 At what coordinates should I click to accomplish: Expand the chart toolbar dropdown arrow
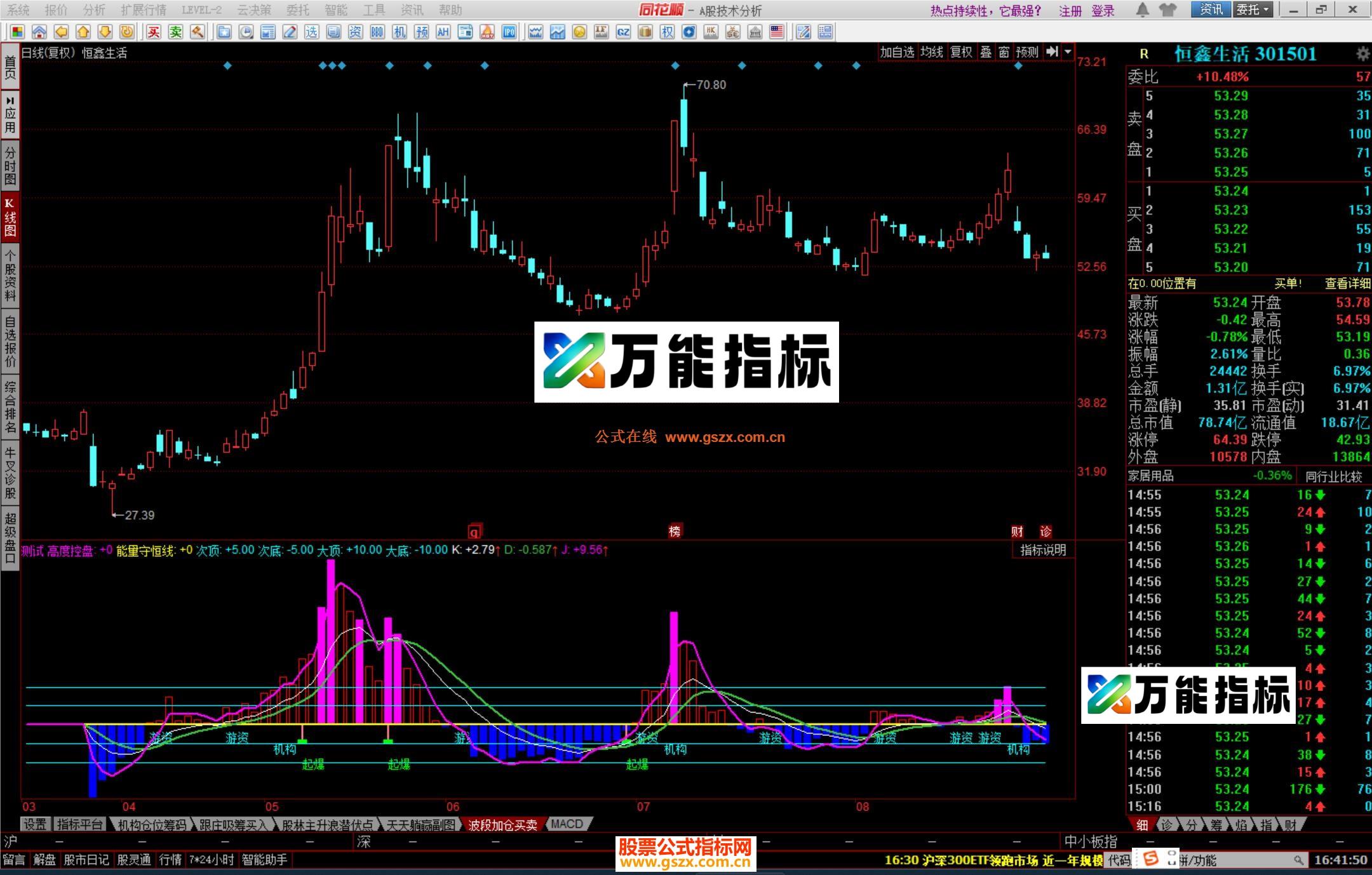point(1068,52)
